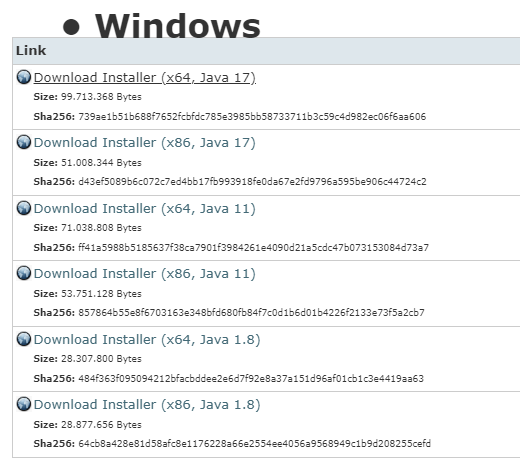Open Download Installer (x86, Java 17) link
The width and height of the screenshot is (520, 465).
145,143
